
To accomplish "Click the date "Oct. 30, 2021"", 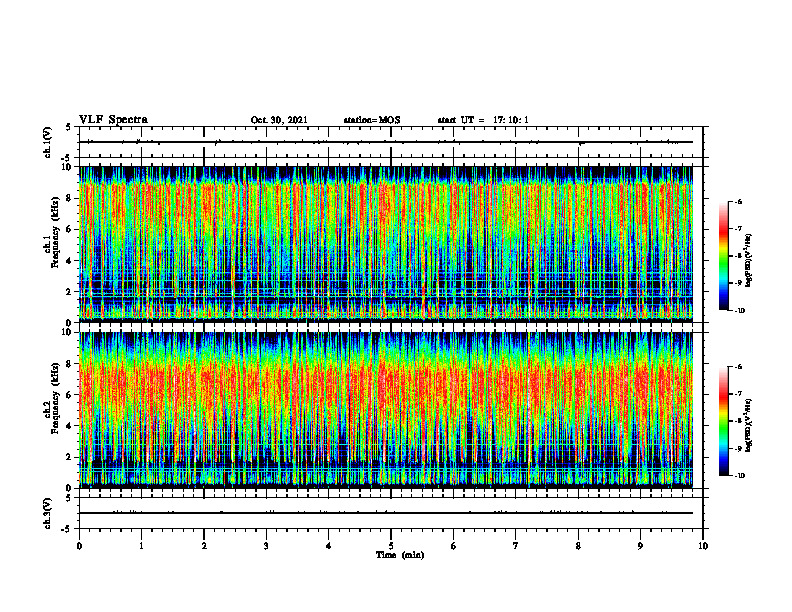I will point(279,120).
